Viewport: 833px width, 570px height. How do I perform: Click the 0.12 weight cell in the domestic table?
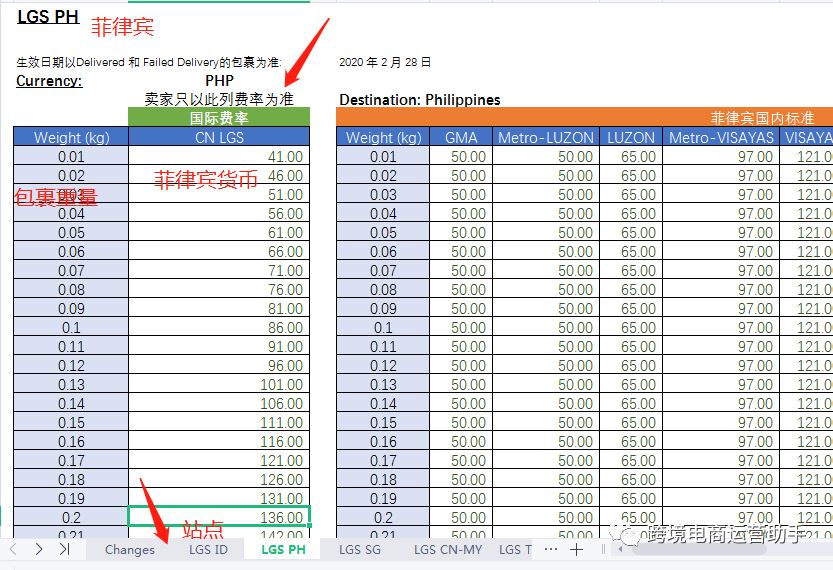point(383,365)
